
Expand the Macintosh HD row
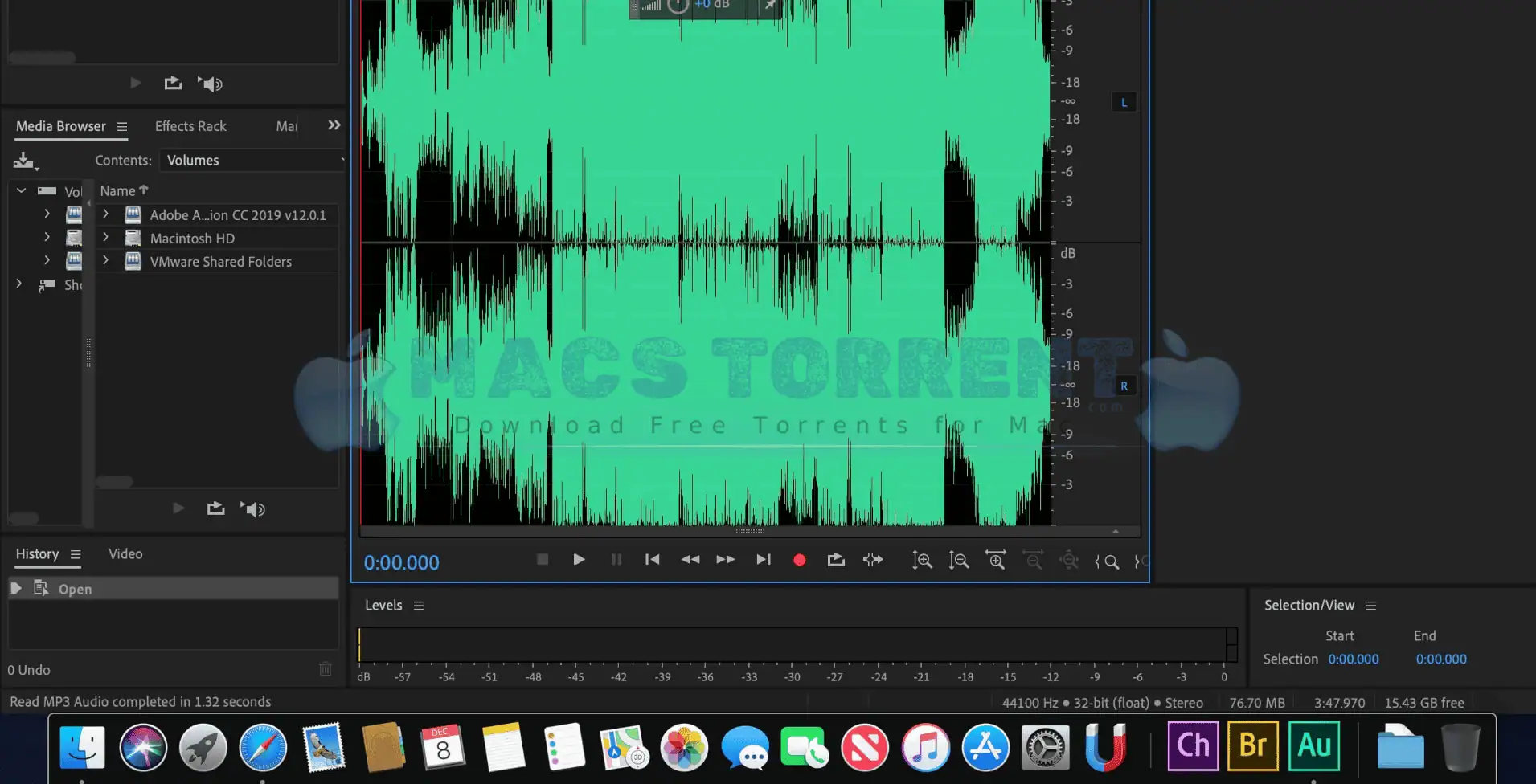point(105,238)
